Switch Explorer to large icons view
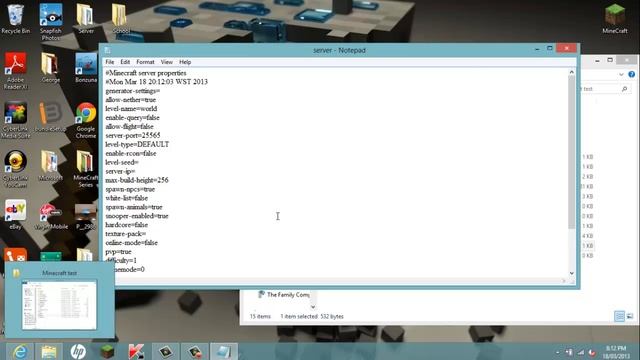This screenshot has height=360, width=640. [x=630, y=316]
